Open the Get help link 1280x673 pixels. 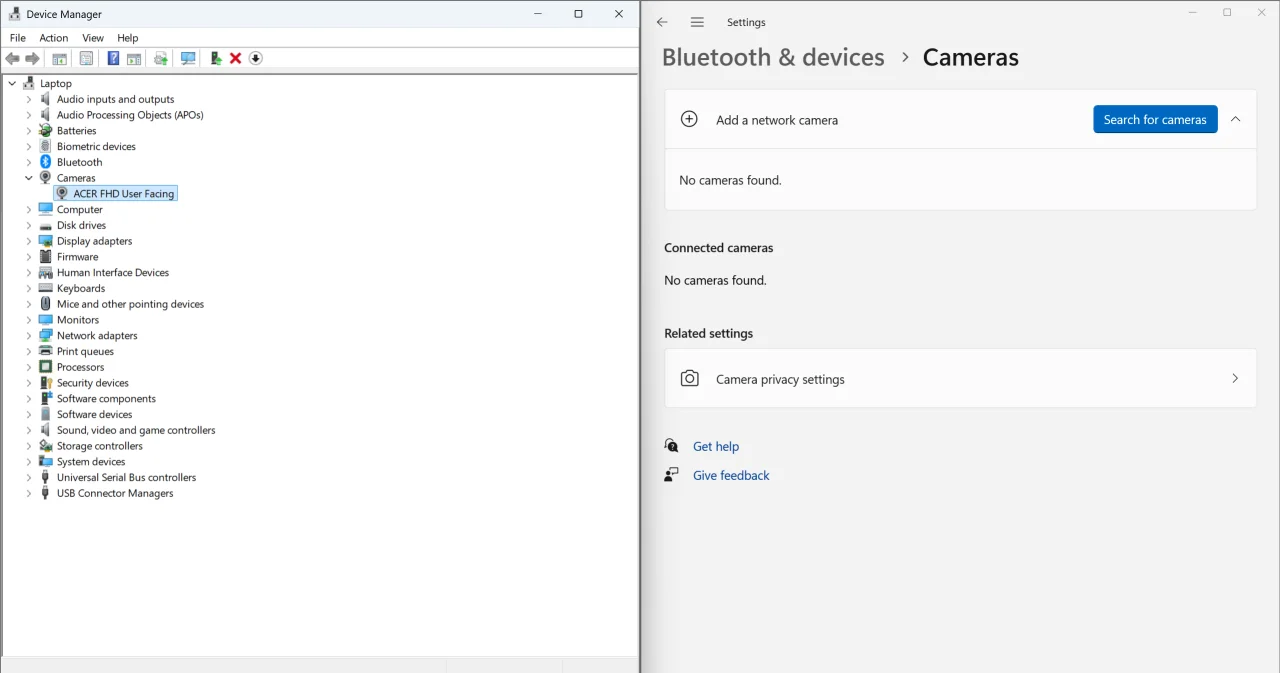(716, 446)
